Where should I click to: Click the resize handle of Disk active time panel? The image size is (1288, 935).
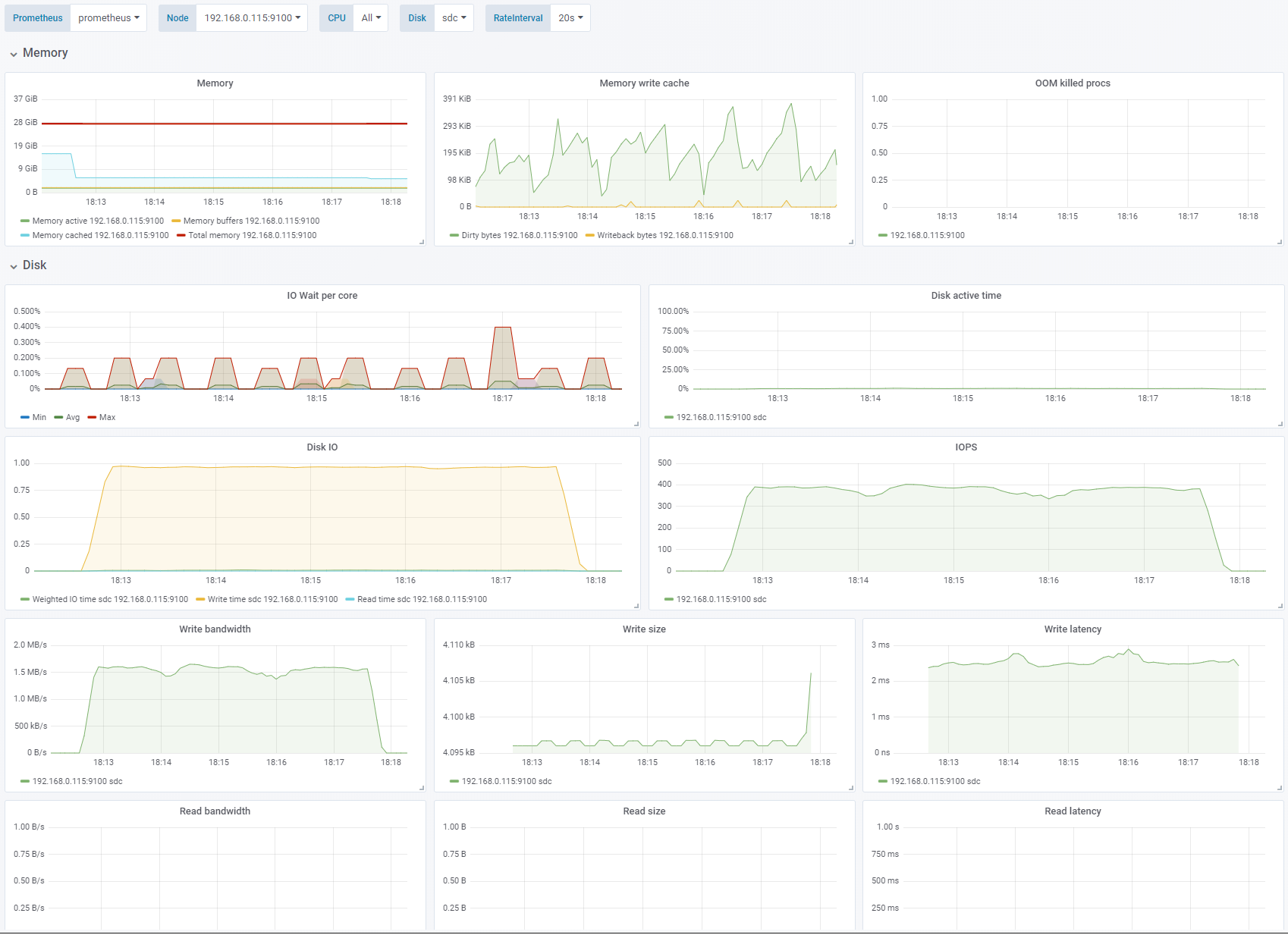tap(1280, 425)
